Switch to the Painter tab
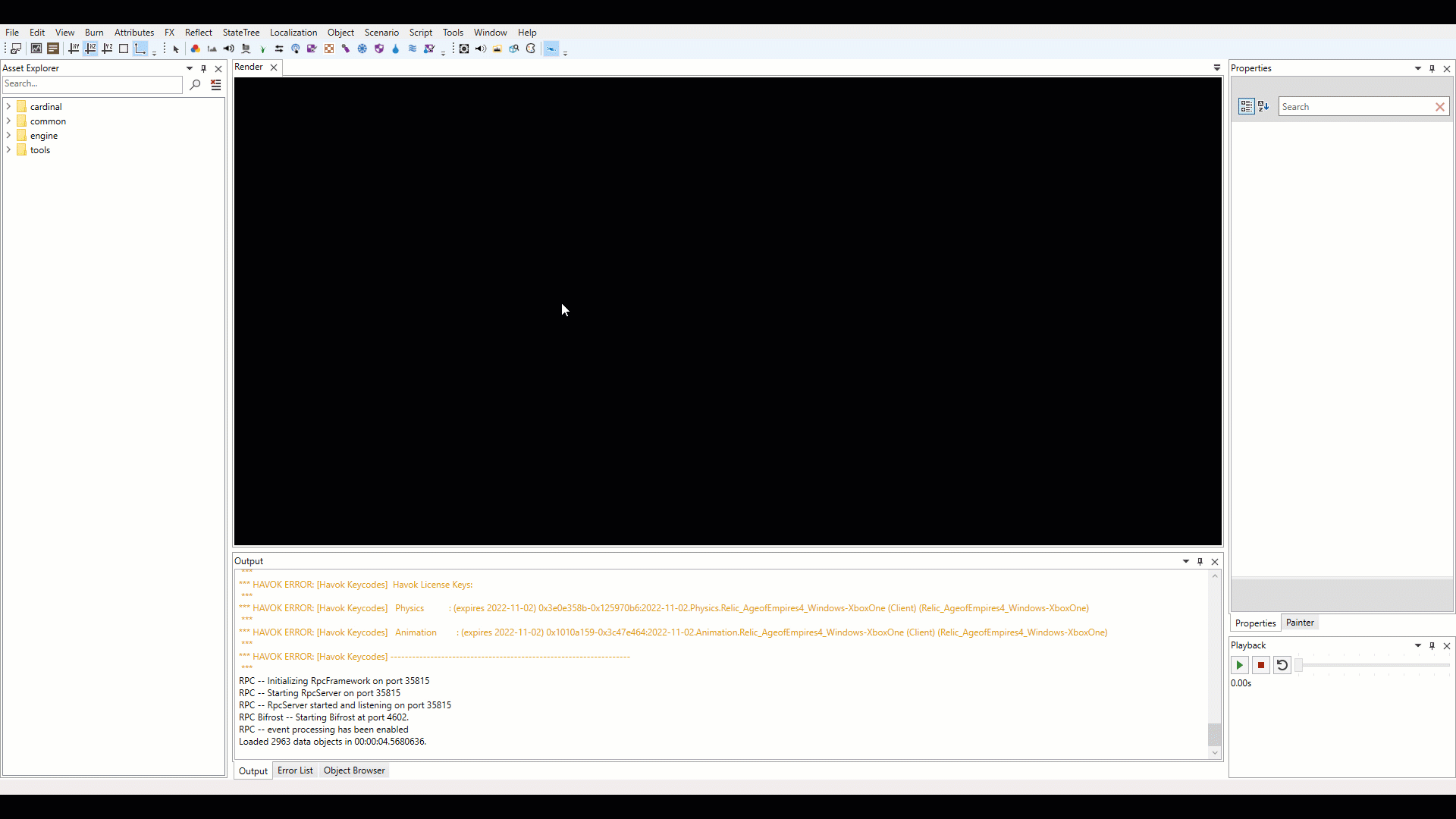The height and width of the screenshot is (819, 1456). pos(1300,623)
